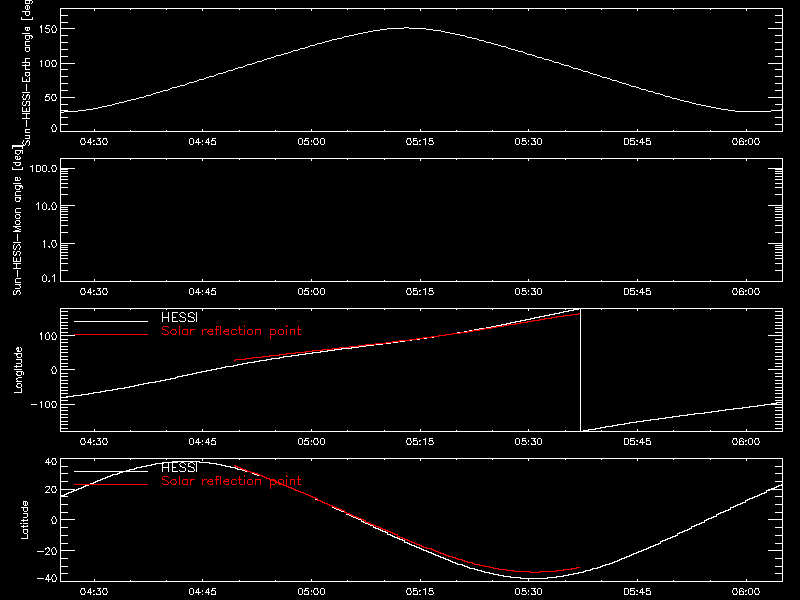Click red legend line in Latitude plot

click(x=111, y=485)
